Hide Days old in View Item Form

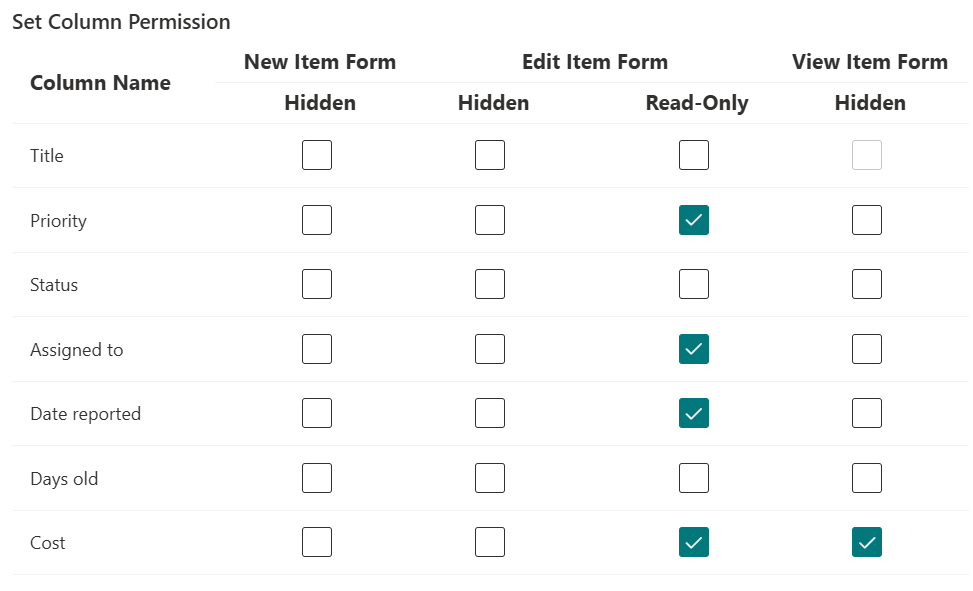[x=867, y=478]
